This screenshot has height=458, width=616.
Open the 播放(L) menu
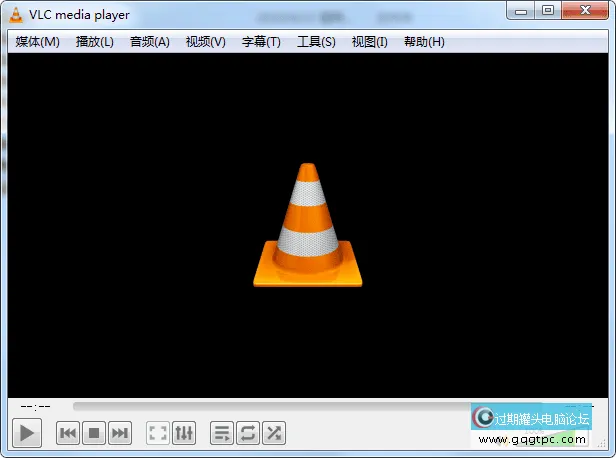click(95, 42)
